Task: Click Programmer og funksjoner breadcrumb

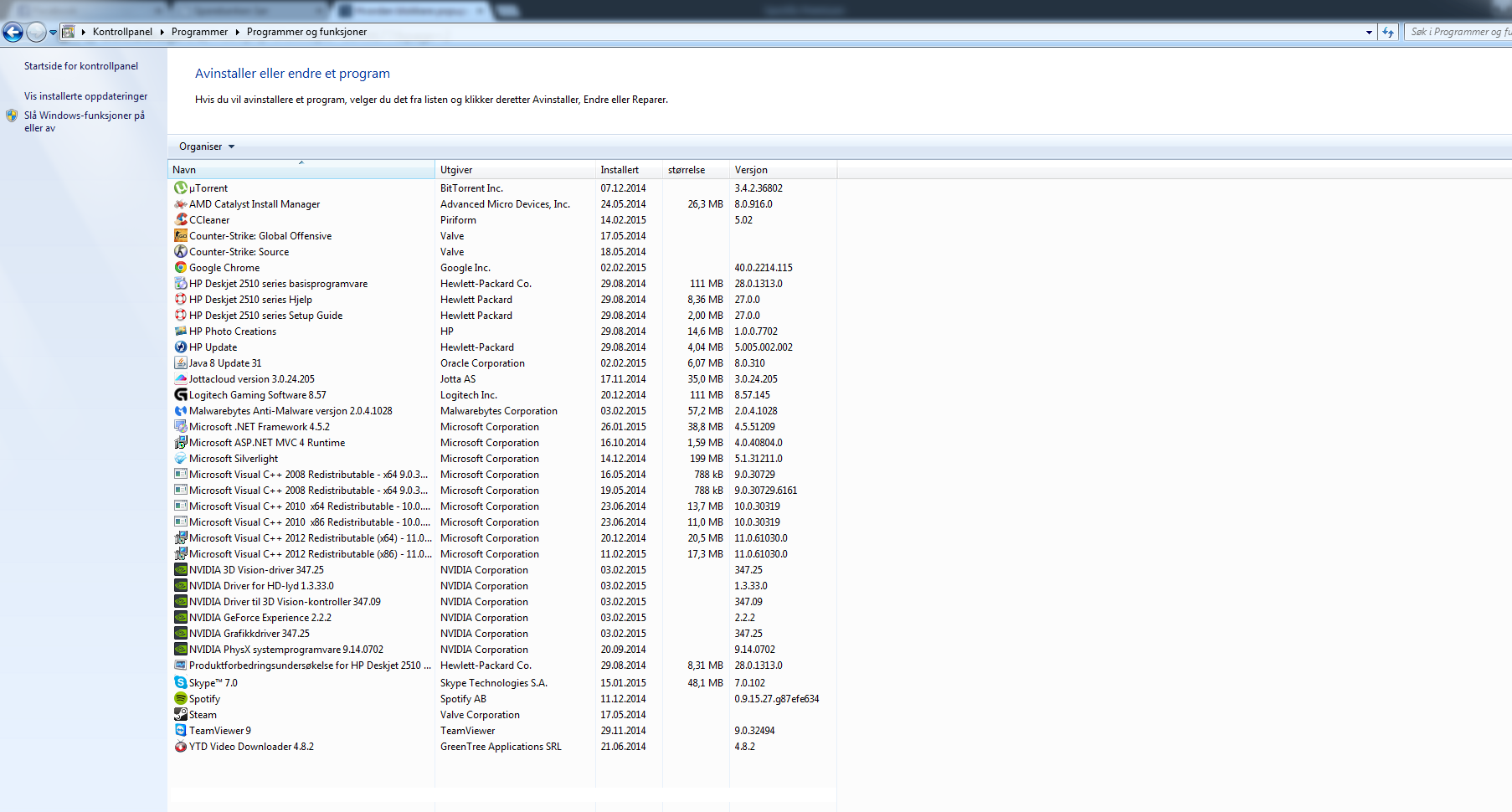Action: 306,32
